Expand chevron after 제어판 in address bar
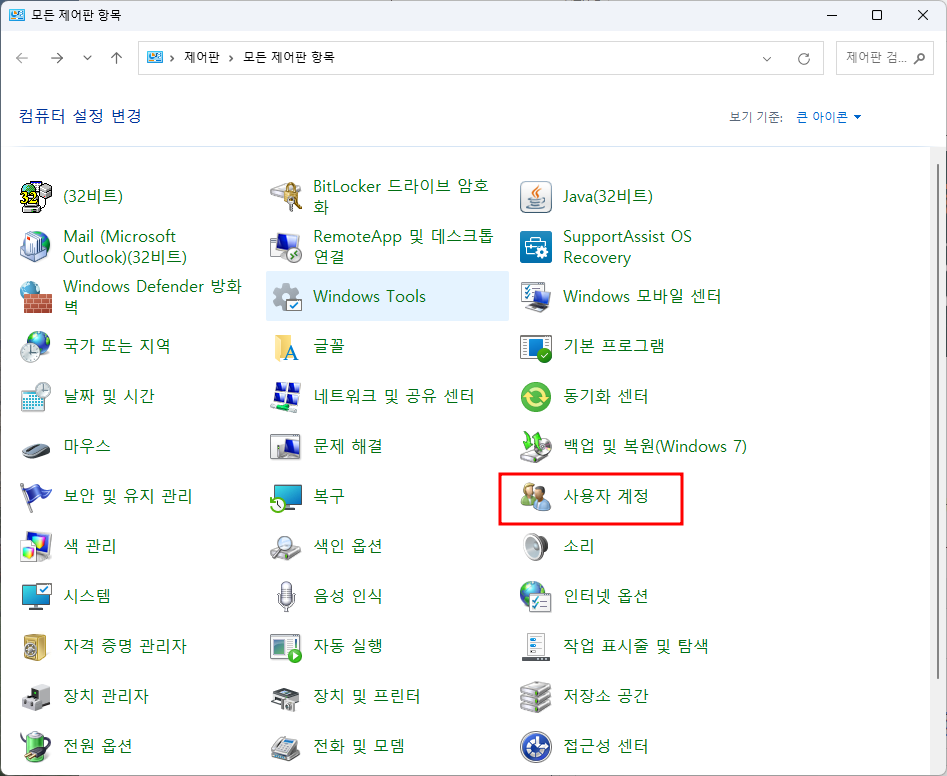Screen dimensions: 947x776 231,58
